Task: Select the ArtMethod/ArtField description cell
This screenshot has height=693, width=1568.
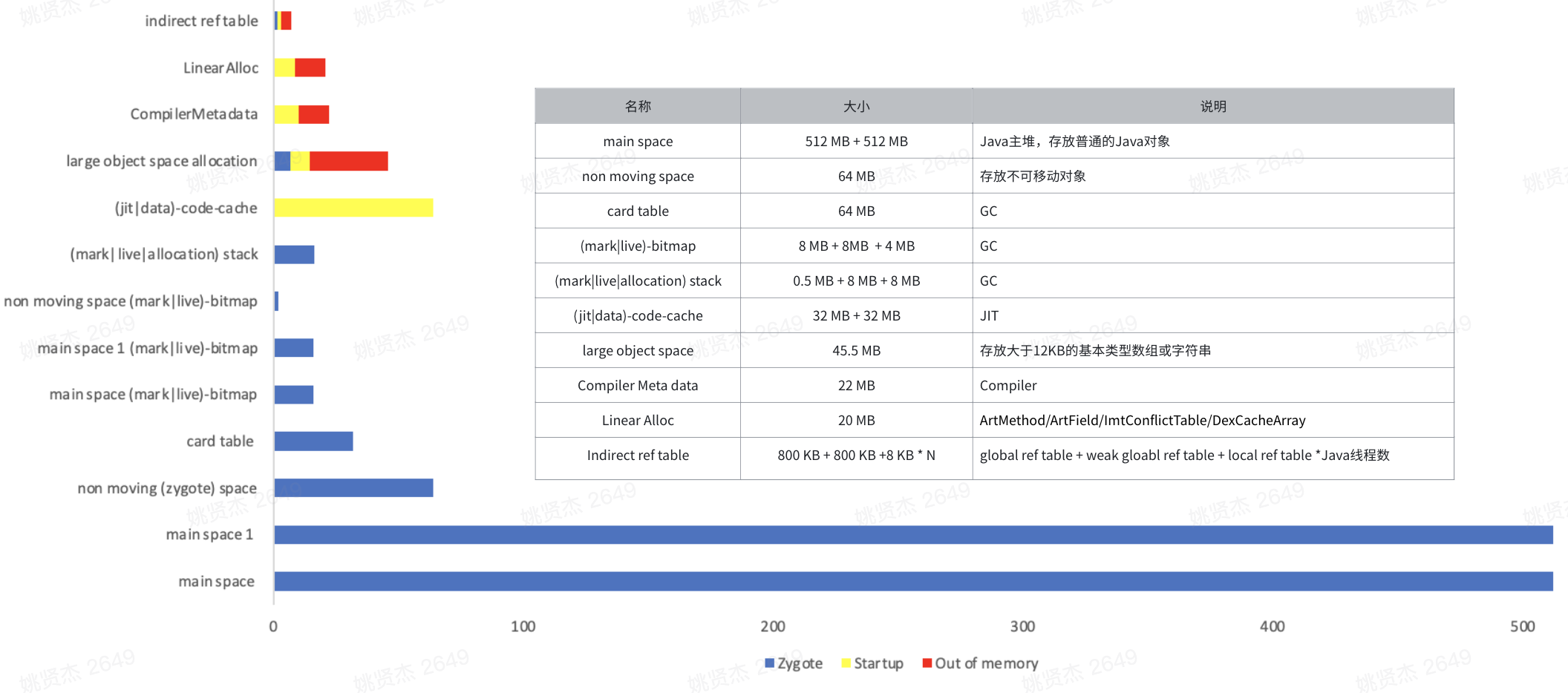Action: tap(1142, 421)
